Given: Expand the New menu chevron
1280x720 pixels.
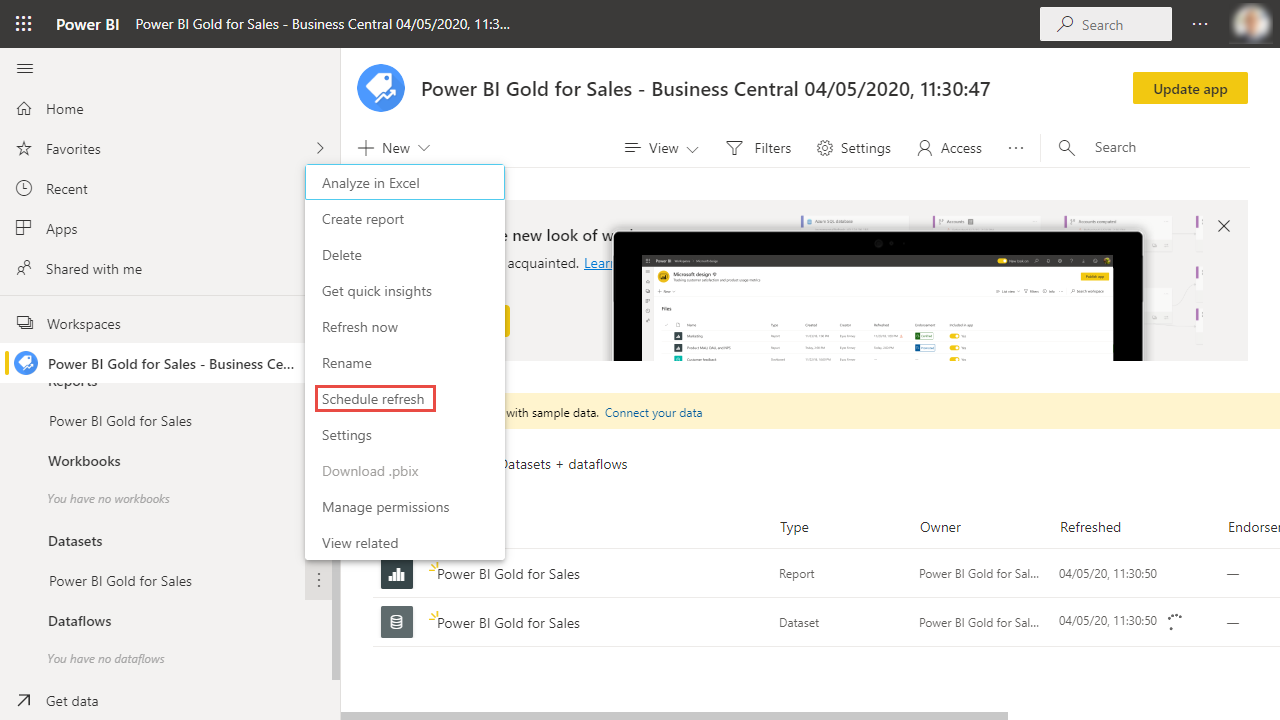Looking at the screenshot, I should coord(423,147).
